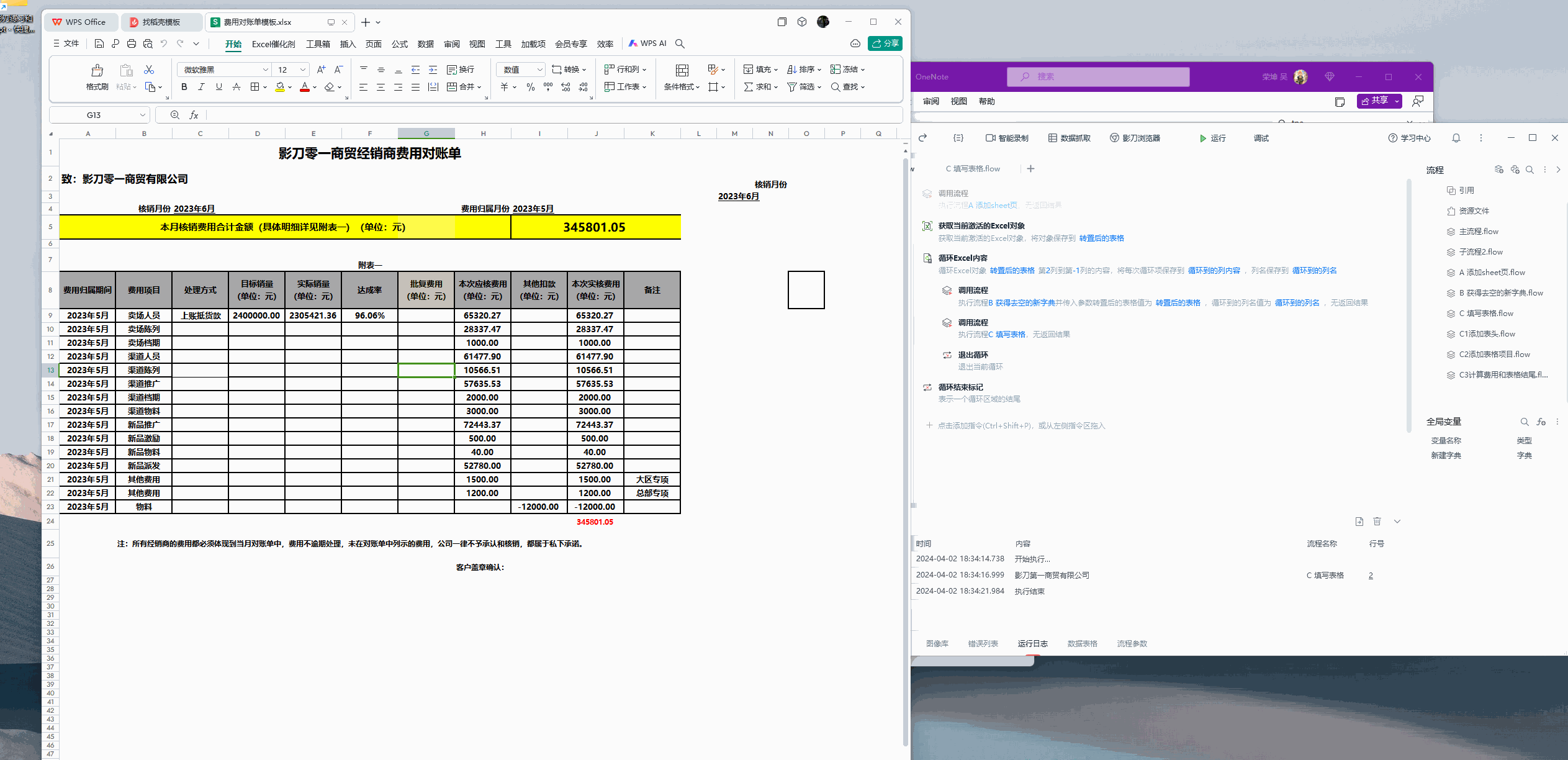Click the decrease font size icon
Screen dimensions: 1568x760
(x=338, y=70)
